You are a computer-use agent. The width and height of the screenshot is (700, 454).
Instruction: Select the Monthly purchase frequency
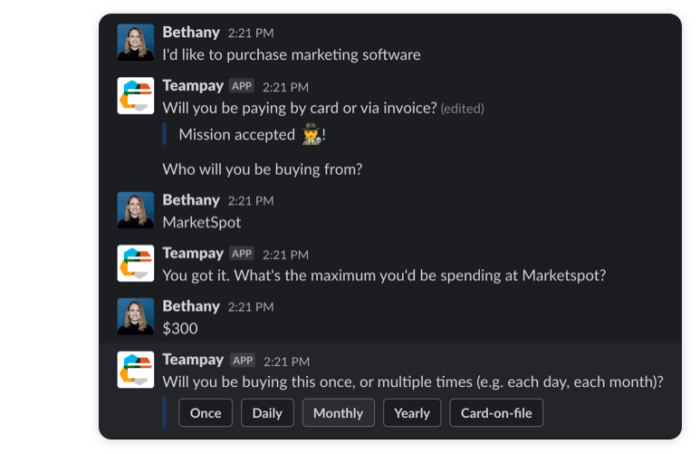(x=338, y=413)
